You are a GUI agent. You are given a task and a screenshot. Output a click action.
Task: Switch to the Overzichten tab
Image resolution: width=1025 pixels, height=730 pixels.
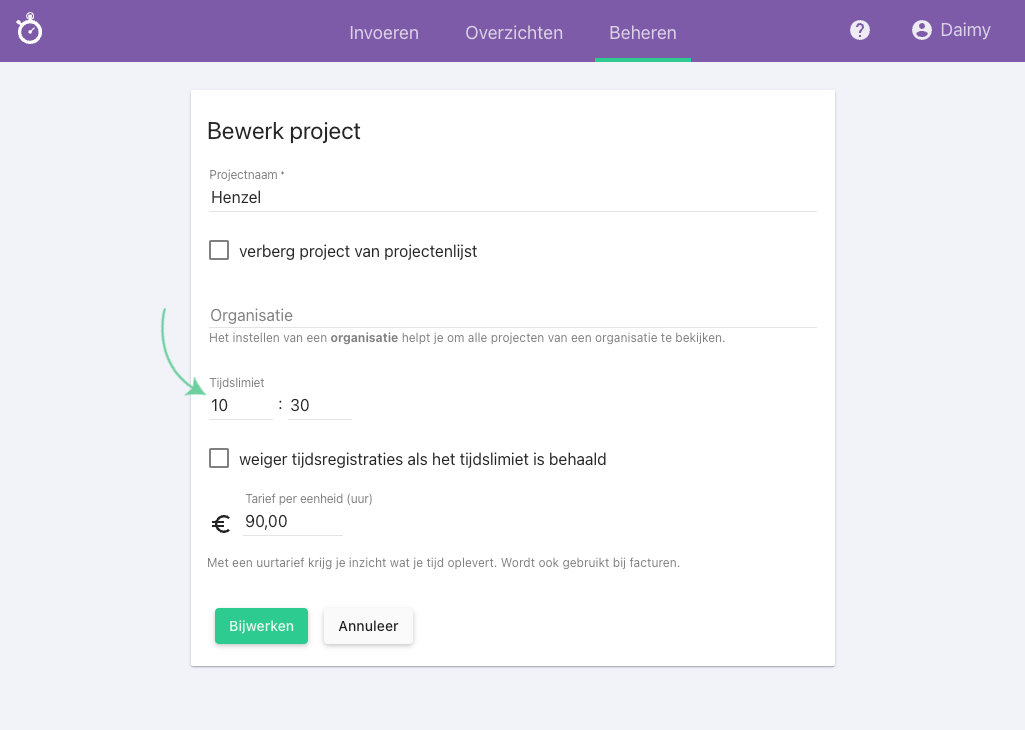pyautogui.click(x=514, y=33)
